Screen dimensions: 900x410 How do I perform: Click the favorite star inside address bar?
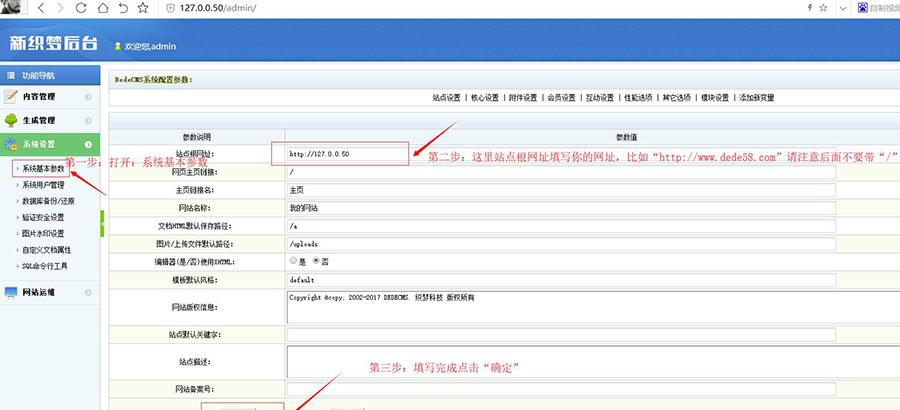(823, 8)
